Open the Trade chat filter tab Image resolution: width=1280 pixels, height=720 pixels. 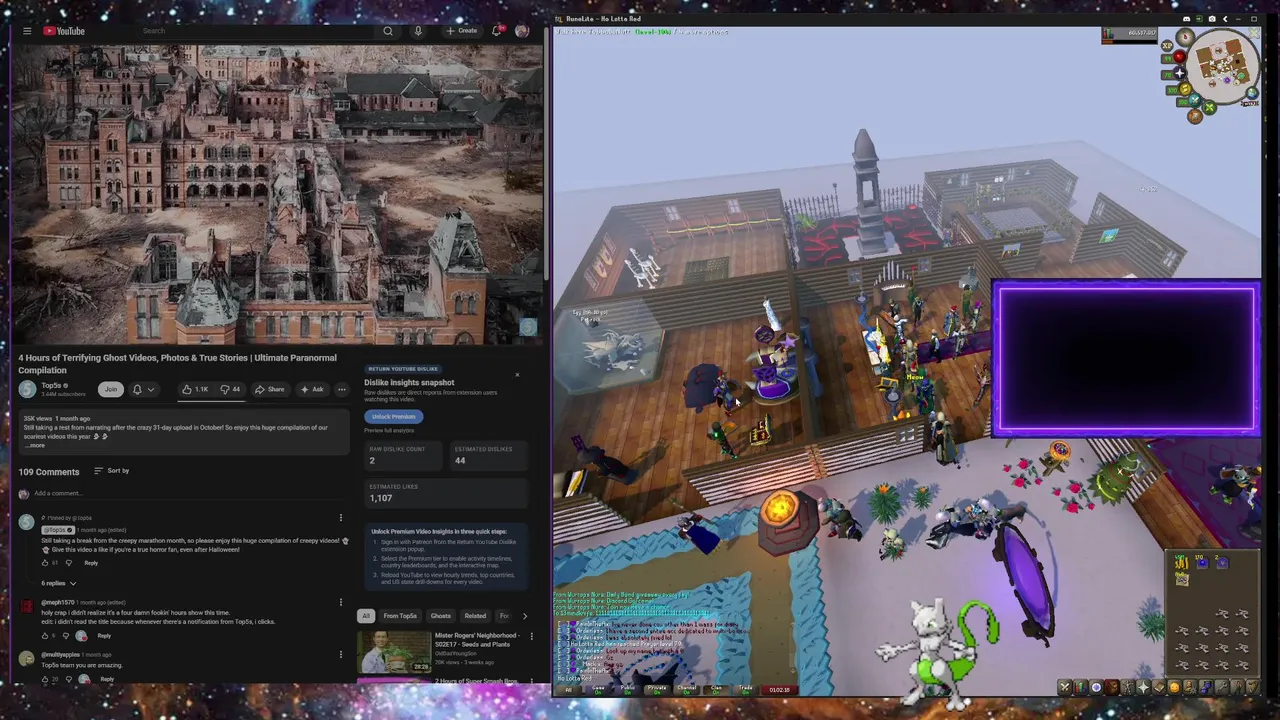[x=745, y=689]
